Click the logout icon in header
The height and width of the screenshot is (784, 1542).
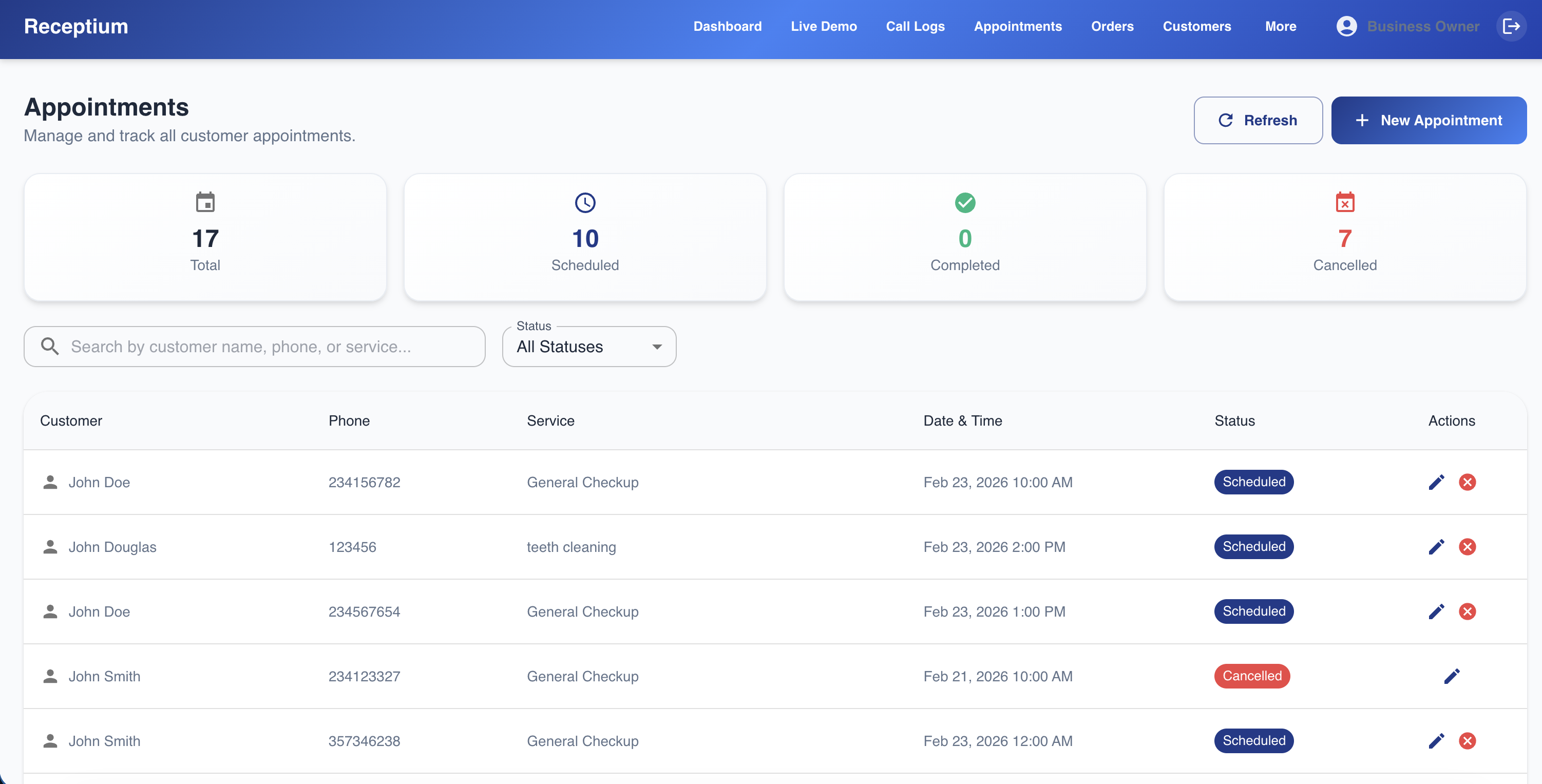coord(1511,26)
